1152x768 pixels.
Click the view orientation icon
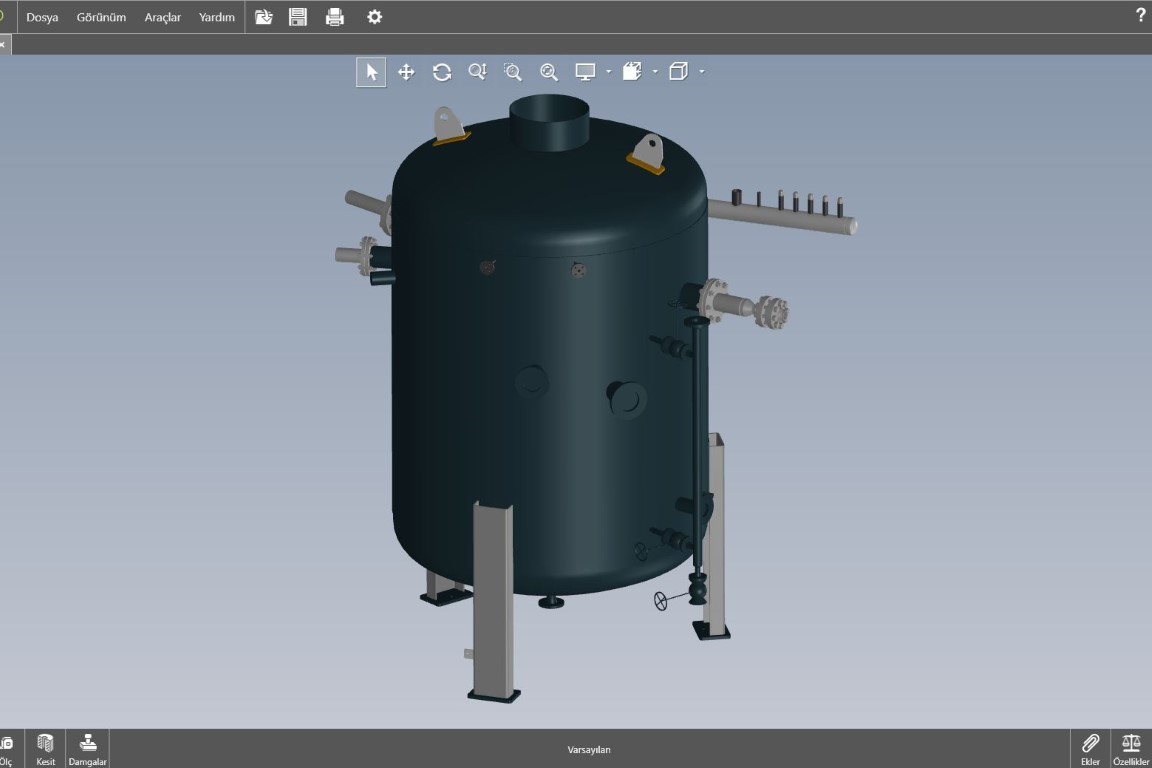(x=633, y=72)
